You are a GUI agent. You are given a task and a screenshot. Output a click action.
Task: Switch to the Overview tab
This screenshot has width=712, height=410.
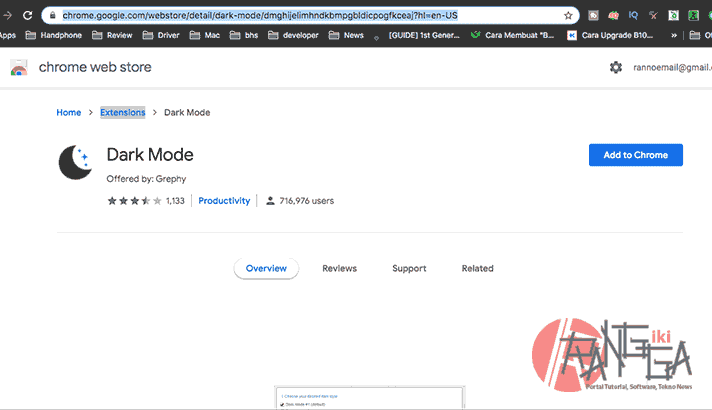coord(266,268)
